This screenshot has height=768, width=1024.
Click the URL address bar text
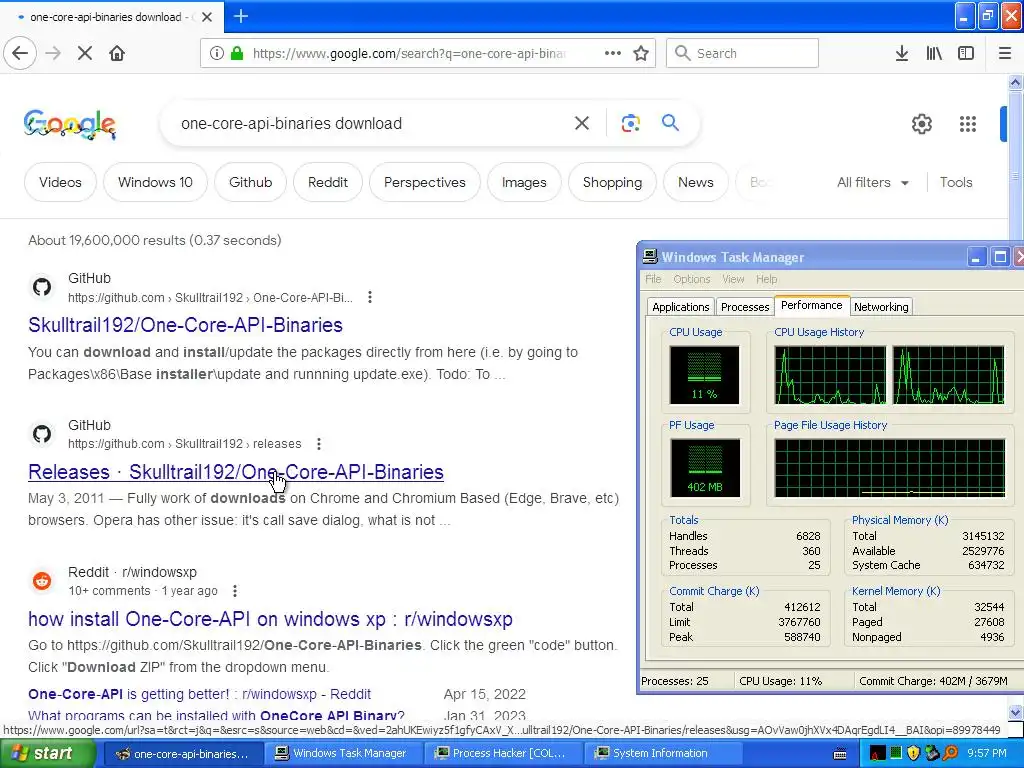409,53
